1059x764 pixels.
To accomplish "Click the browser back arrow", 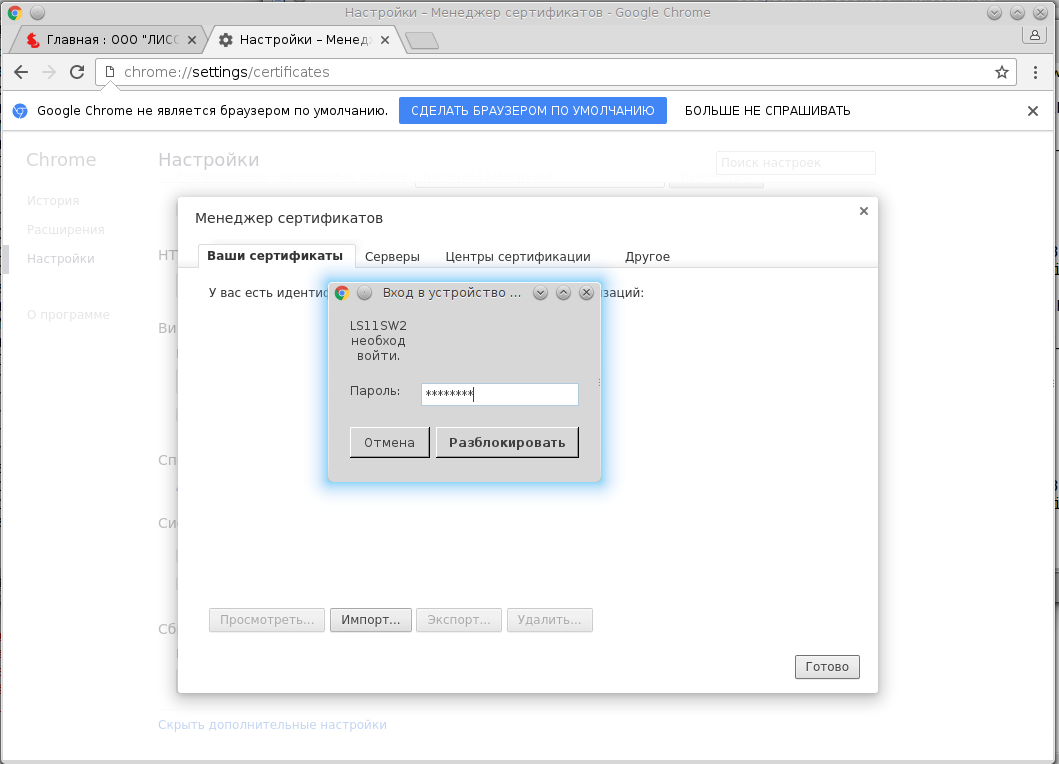I will [x=21, y=72].
